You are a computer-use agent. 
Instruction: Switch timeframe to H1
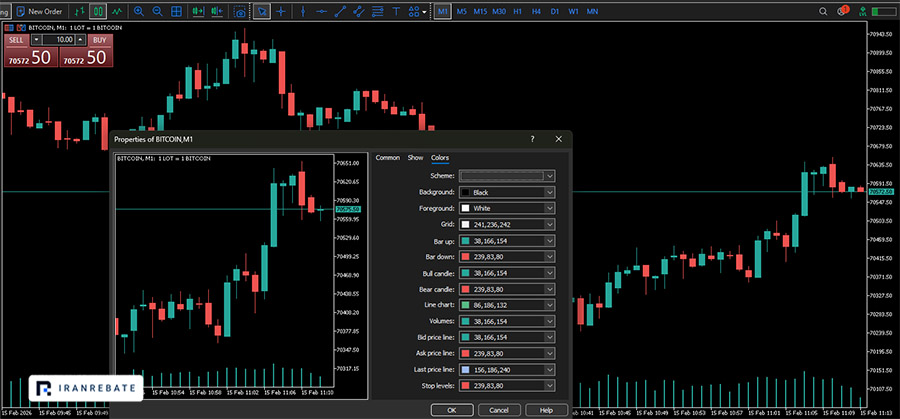click(518, 11)
